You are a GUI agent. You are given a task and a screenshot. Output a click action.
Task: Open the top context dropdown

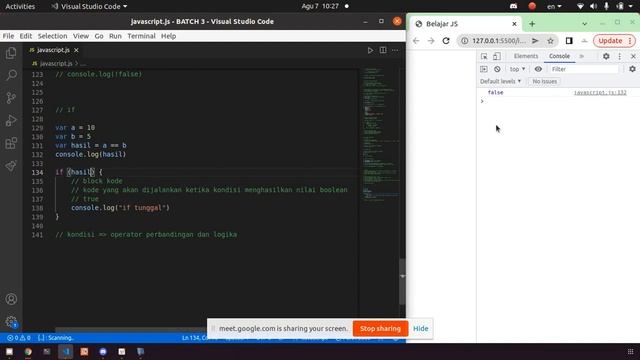517,69
